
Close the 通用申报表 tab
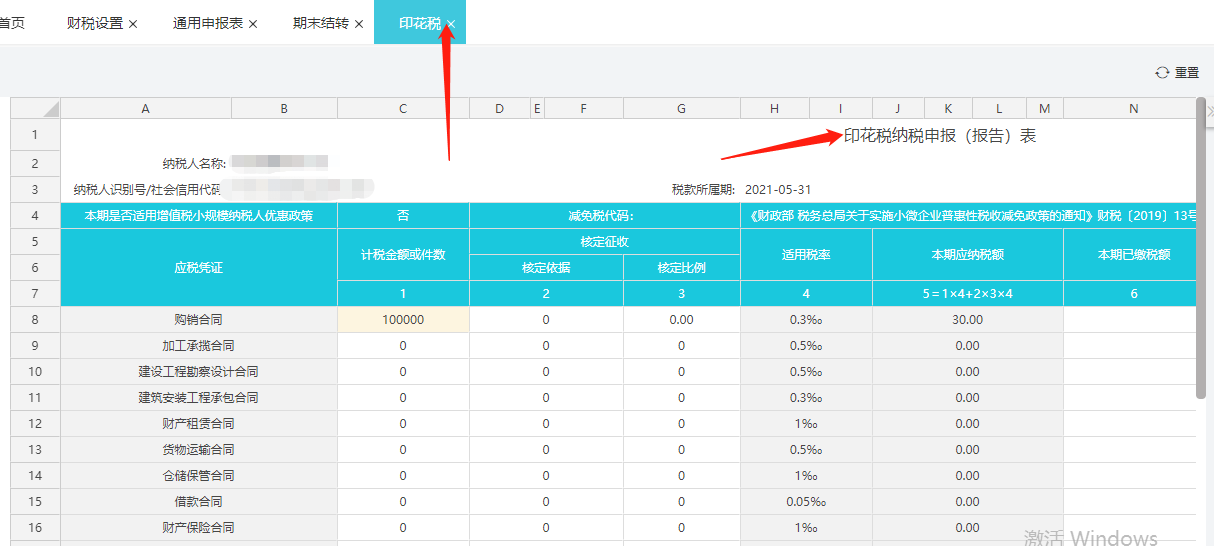[x=253, y=24]
